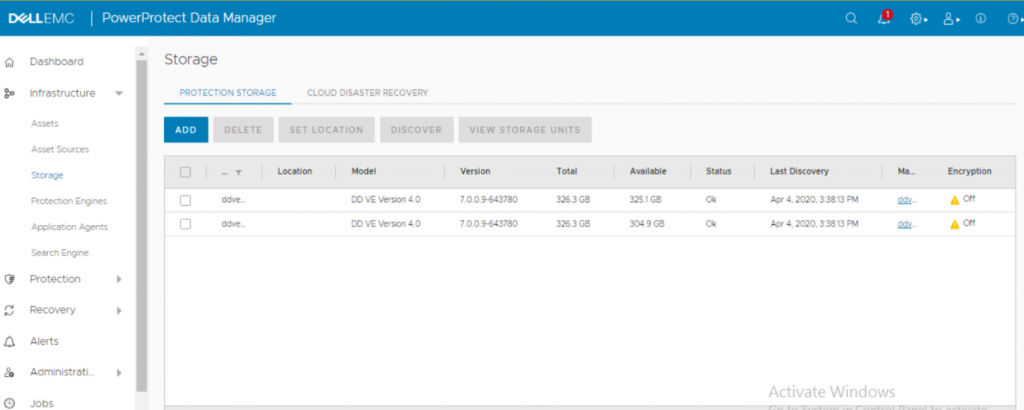Open Protection Engines in sidebar
The height and width of the screenshot is (410, 1024).
pos(69,201)
